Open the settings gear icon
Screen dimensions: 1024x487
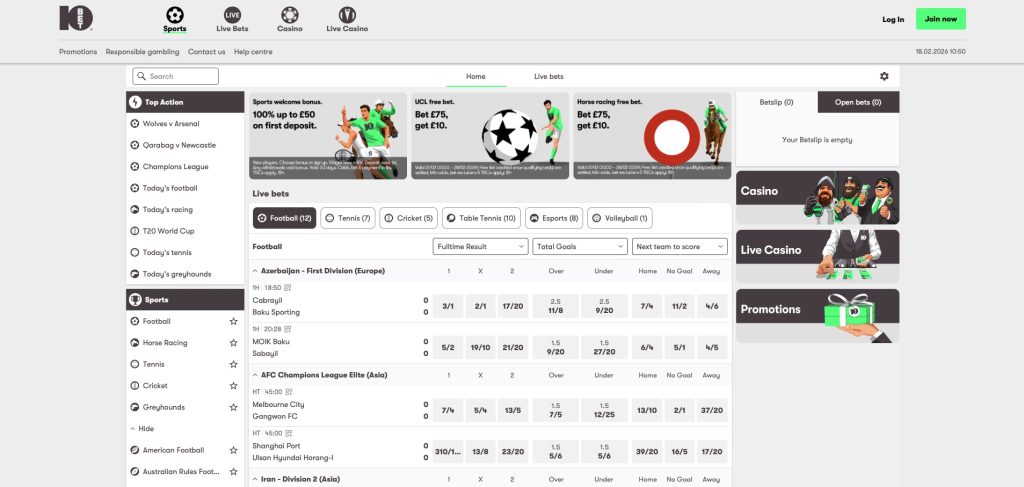pyautogui.click(x=884, y=76)
